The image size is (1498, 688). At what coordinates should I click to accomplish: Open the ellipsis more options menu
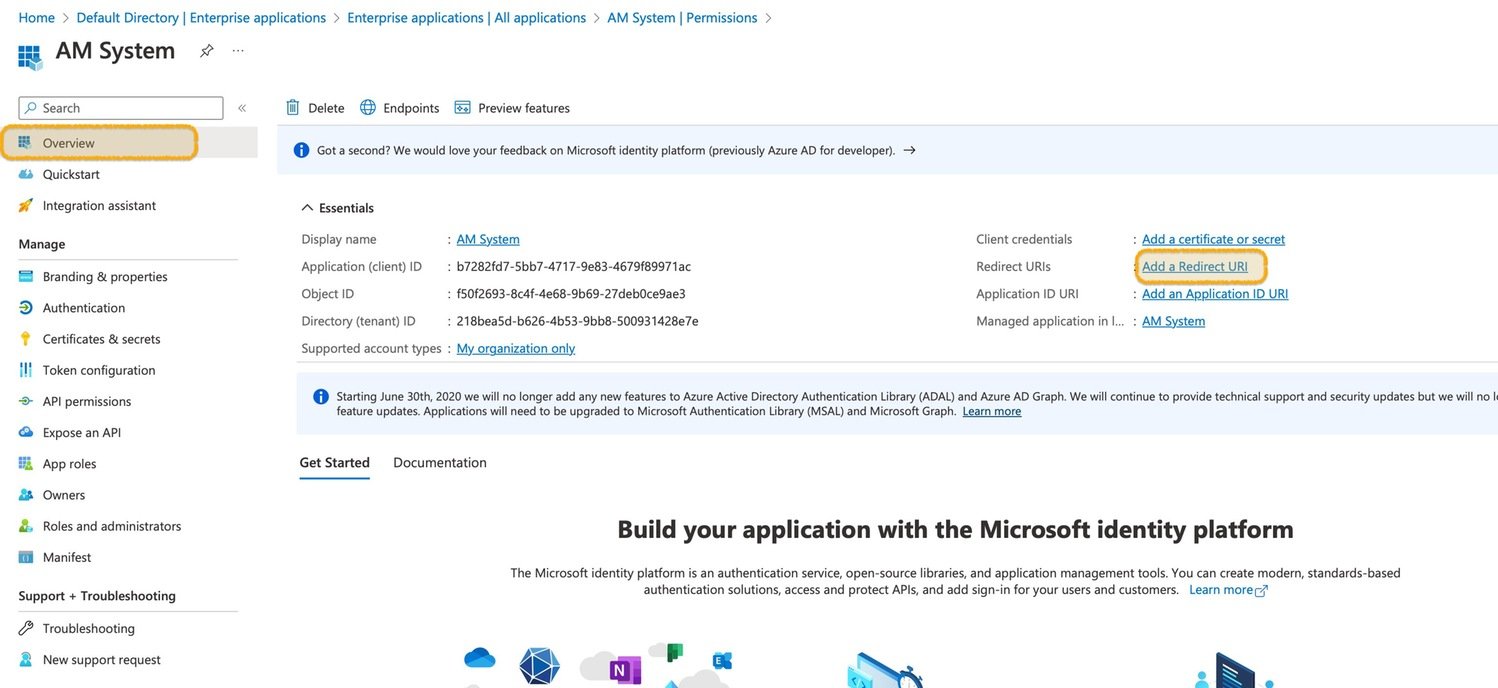tap(238, 50)
